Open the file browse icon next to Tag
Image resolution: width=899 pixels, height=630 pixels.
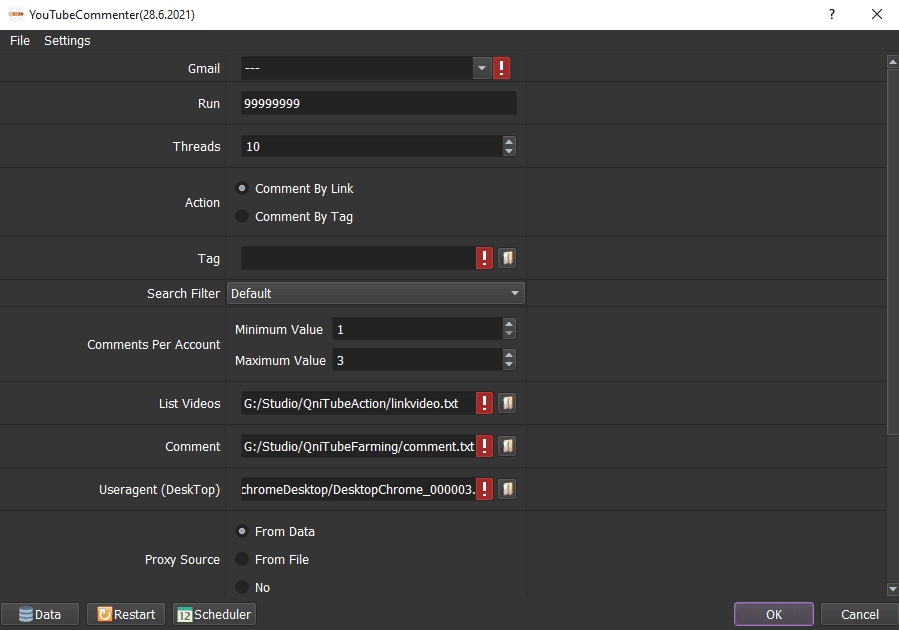click(507, 259)
